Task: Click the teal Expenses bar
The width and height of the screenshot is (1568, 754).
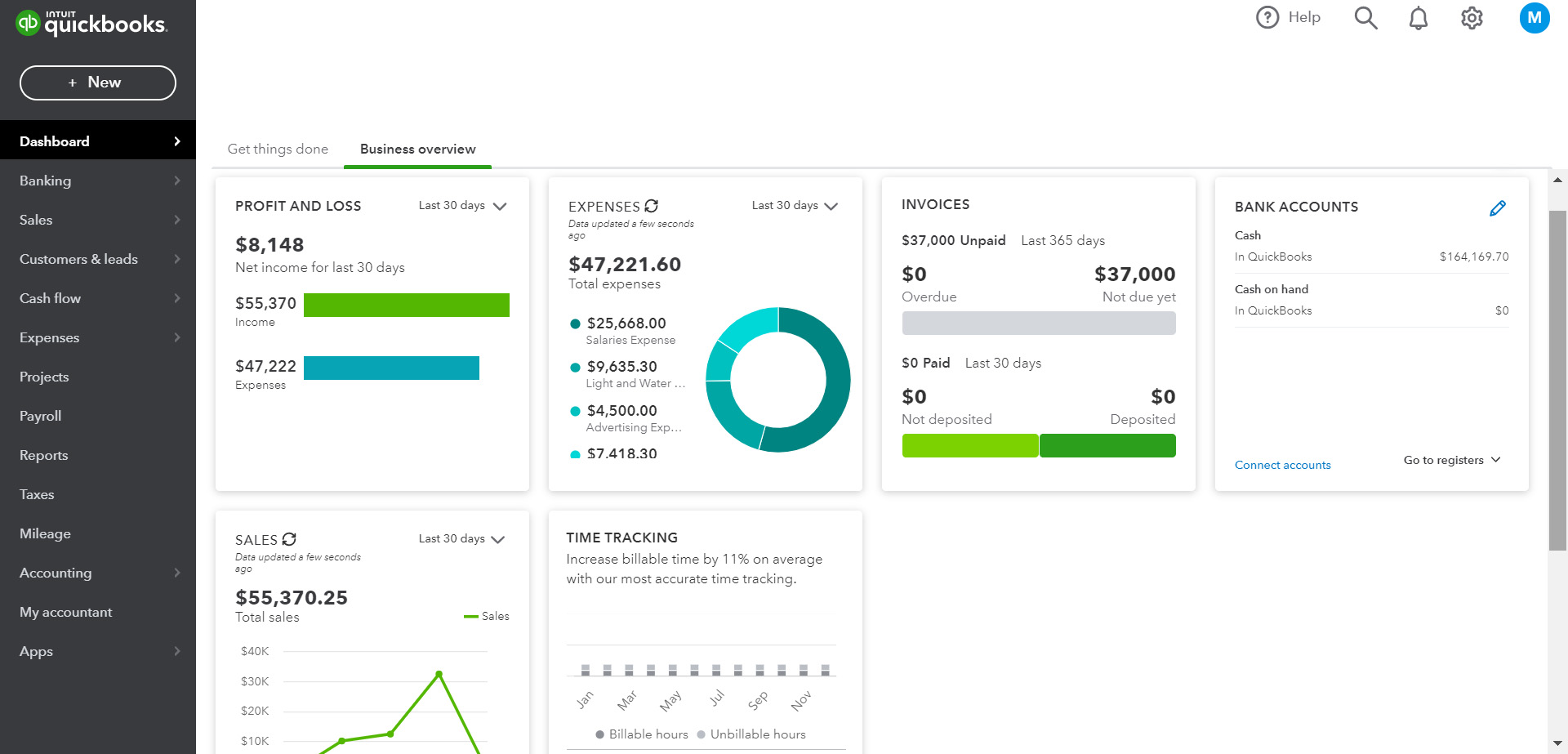Action: pos(391,368)
